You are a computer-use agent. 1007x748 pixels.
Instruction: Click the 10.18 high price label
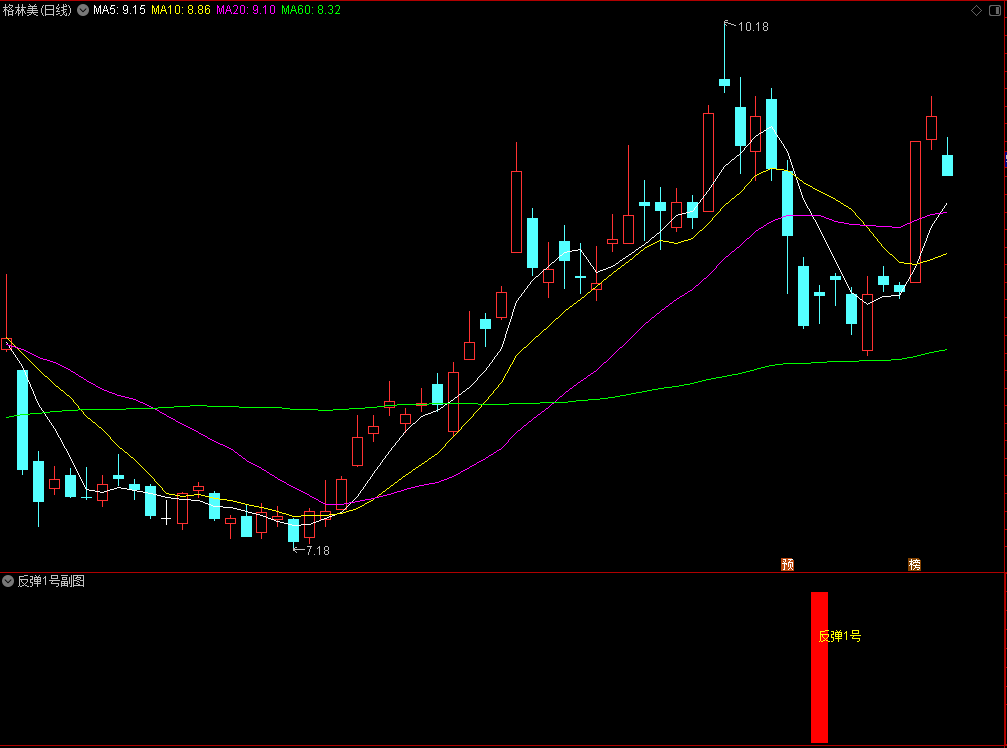click(x=753, y=27)
